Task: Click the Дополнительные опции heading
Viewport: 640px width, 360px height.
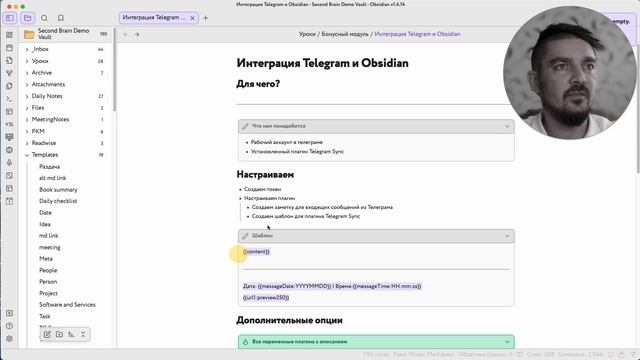Action: click(x=289, y=320)
